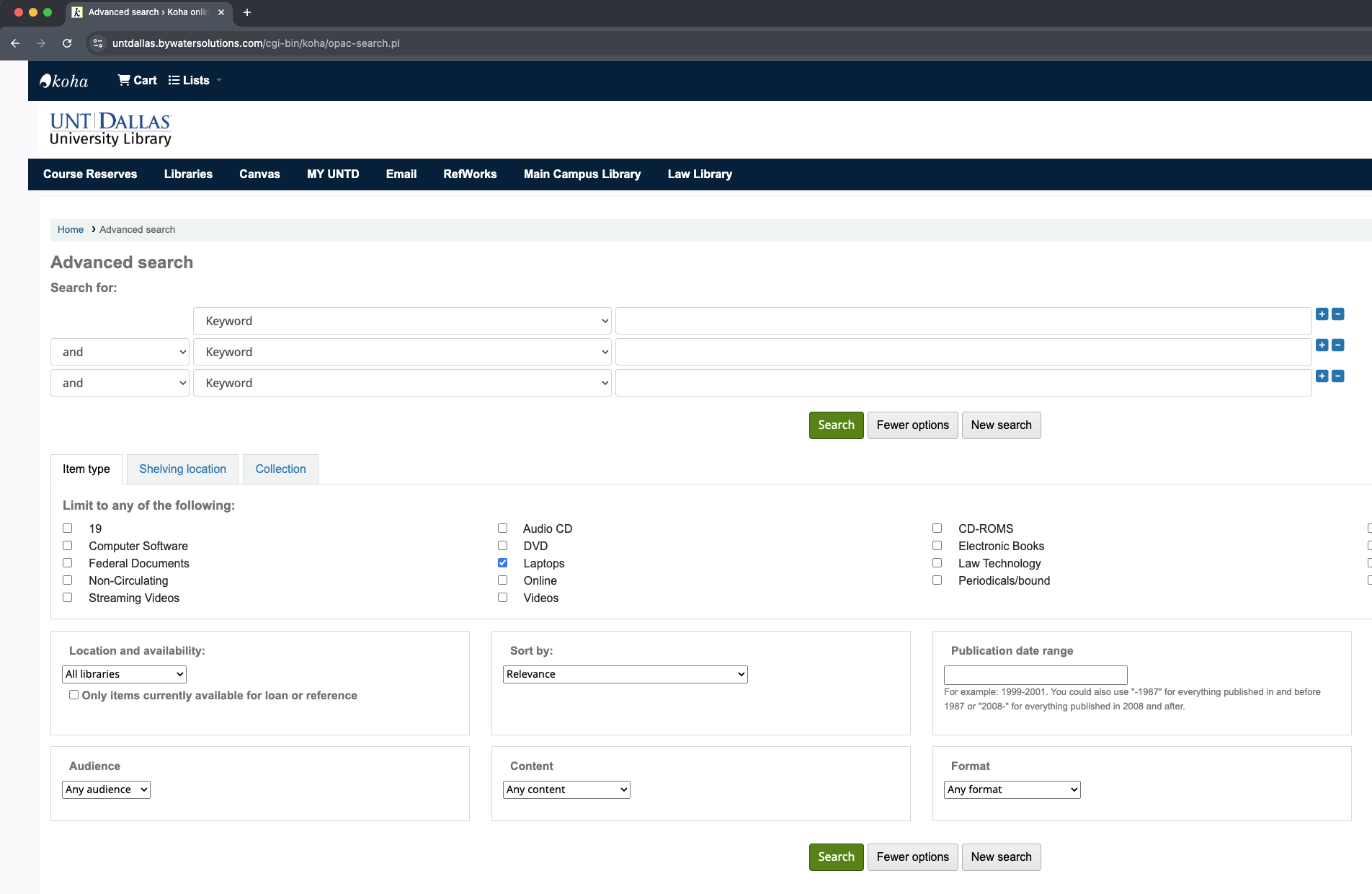The image size is (1372, 894).
Task: Expand the Sort by Relevance dropdown
Action: pos(625,674)
